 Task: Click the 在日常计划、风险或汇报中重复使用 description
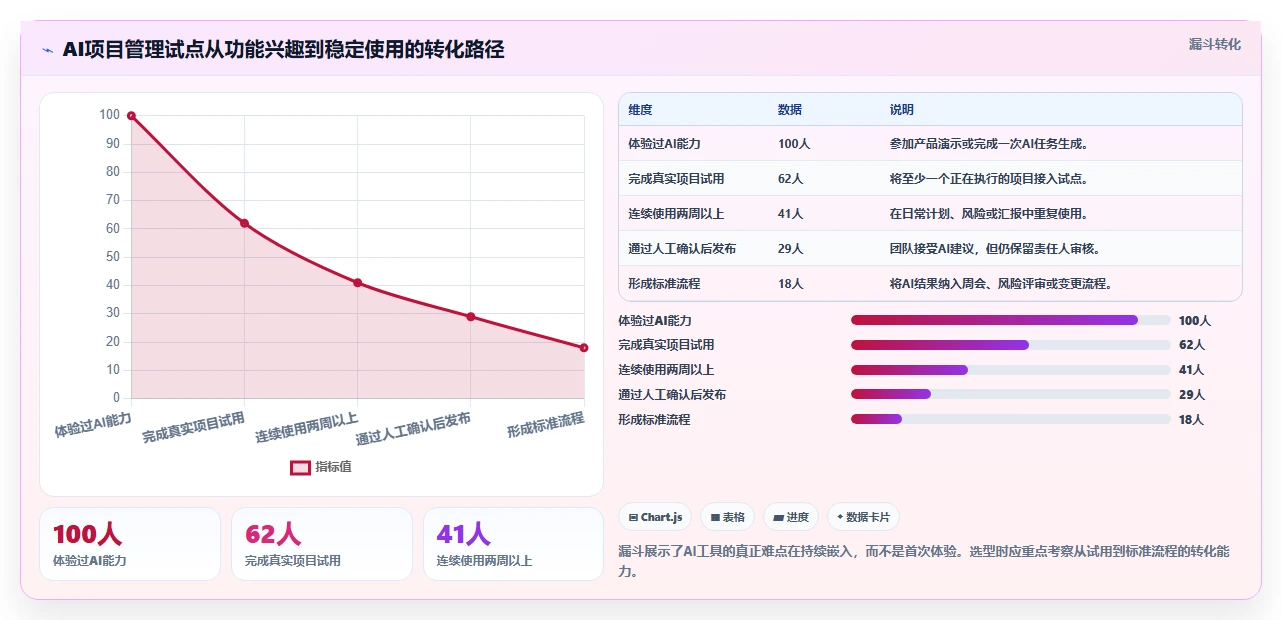pyautogui.click(x=1061, y=214)
